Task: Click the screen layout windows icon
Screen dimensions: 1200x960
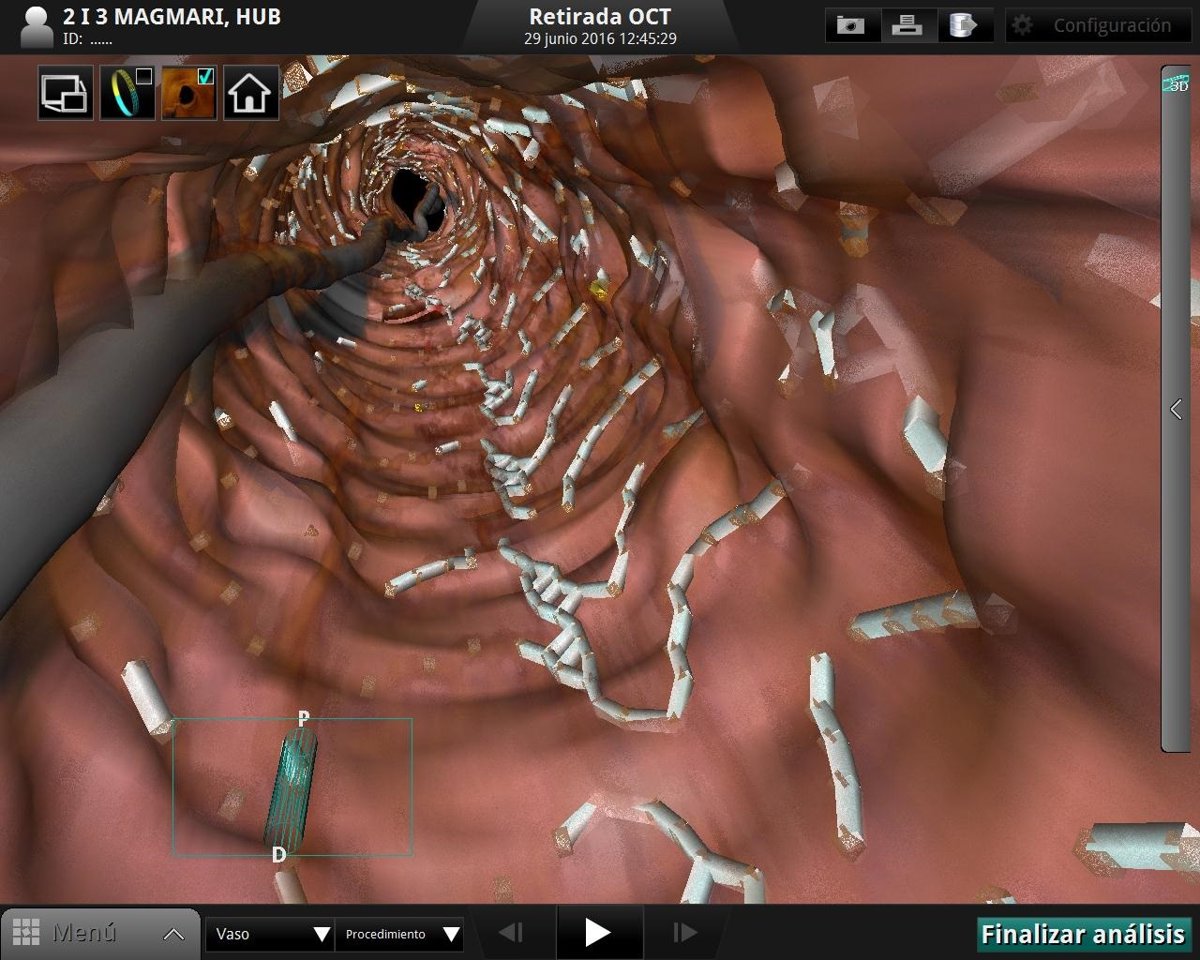Action: pos(65,93)
